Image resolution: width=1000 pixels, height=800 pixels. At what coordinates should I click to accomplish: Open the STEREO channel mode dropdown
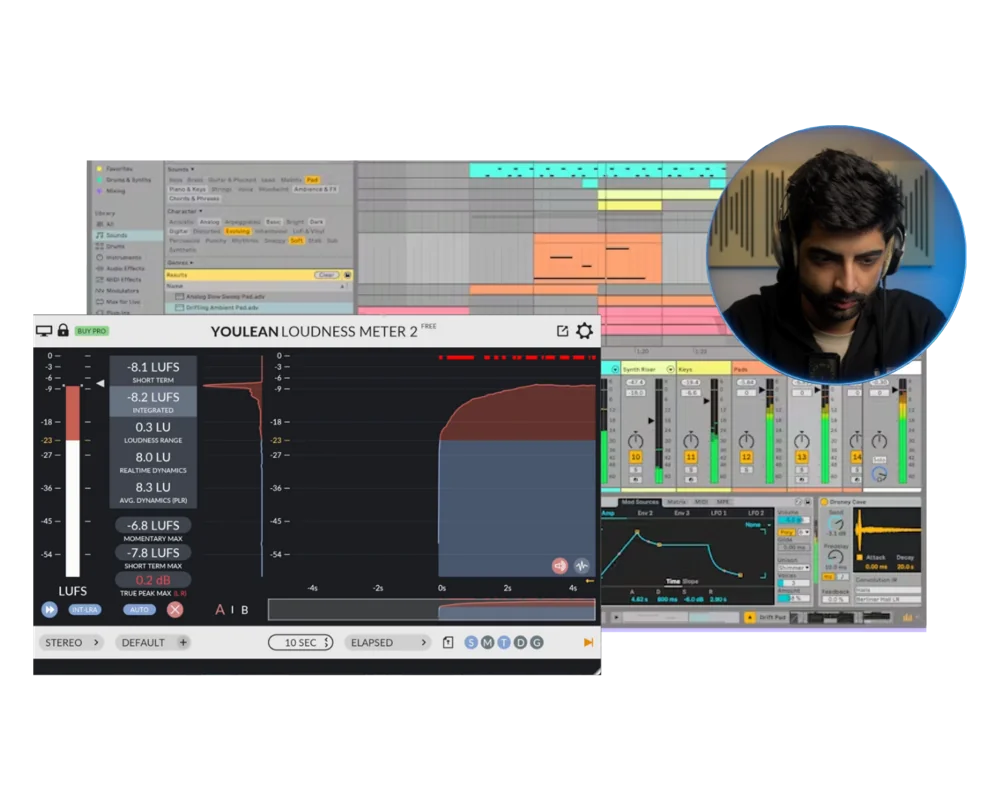(x=71, y=642)
